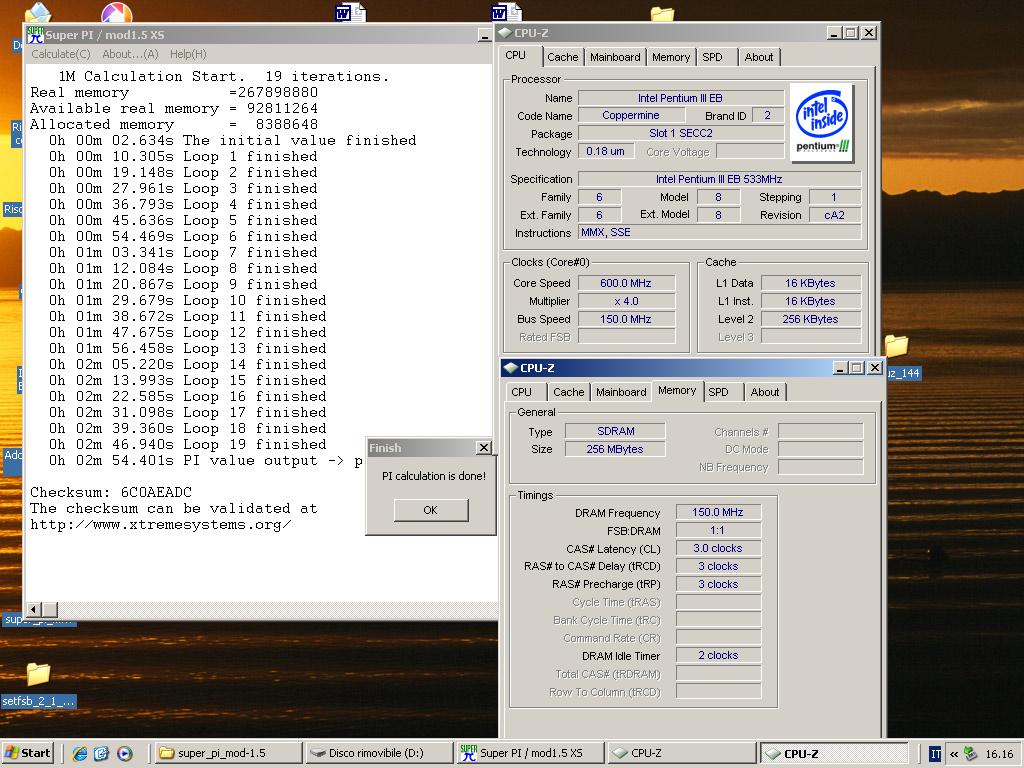This screenshot has width=1024, height=768.
Task: Select Cache tab in upper CPU-Z window
Action: point(562,57)
